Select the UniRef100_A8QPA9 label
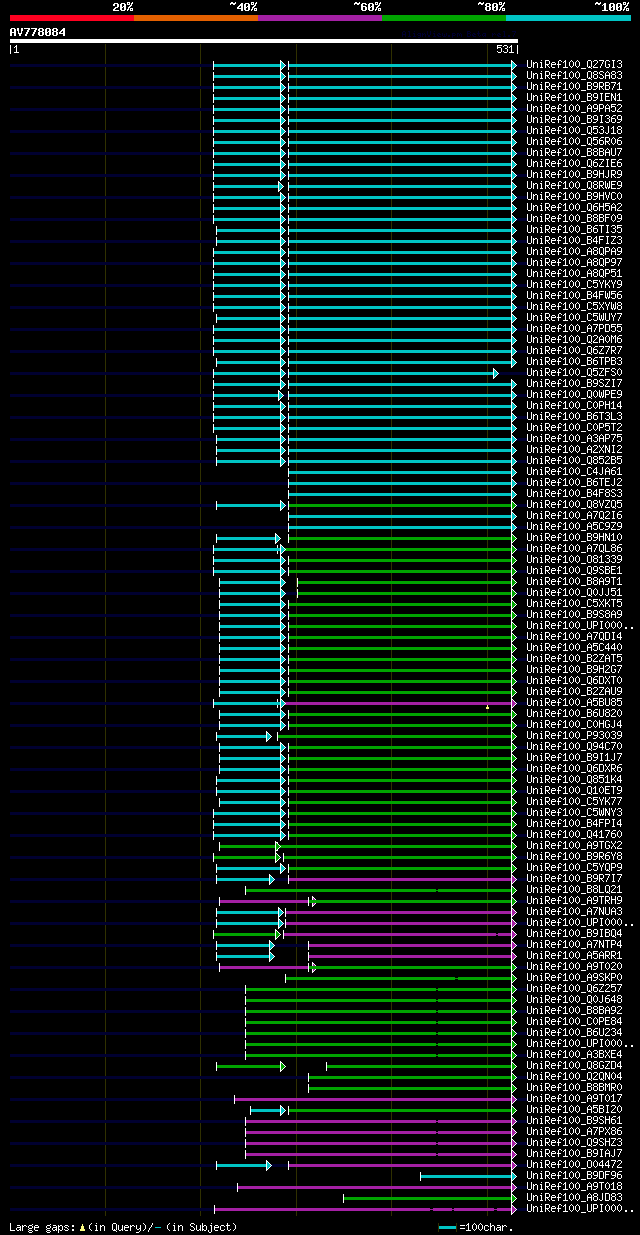This screenshot has height=1235, width=640. coord(574,251)
